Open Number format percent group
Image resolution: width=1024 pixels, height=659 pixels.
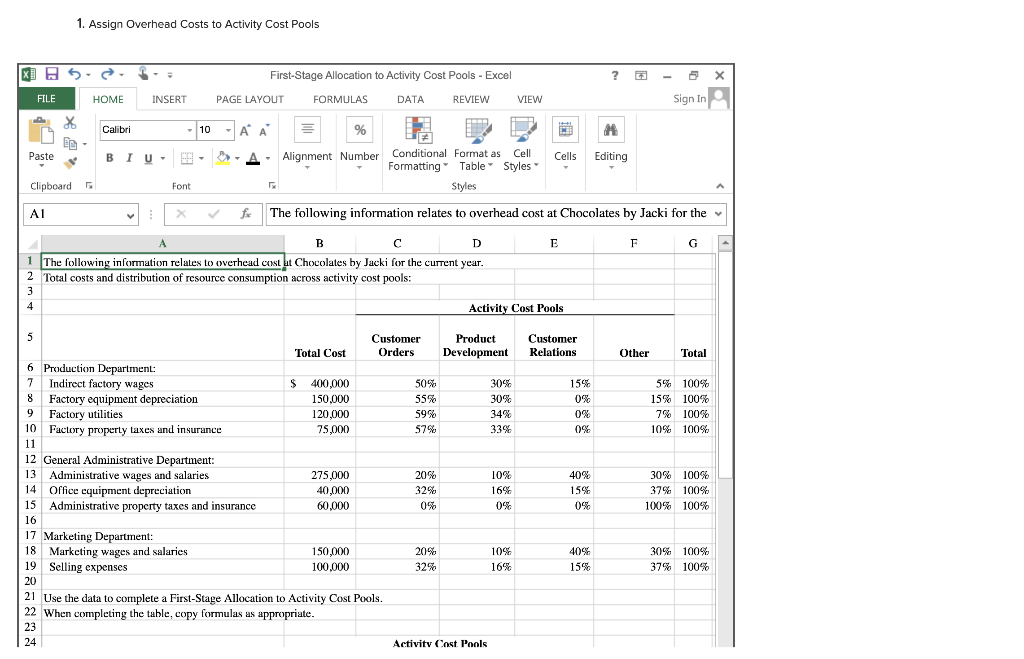click(359, 144)
